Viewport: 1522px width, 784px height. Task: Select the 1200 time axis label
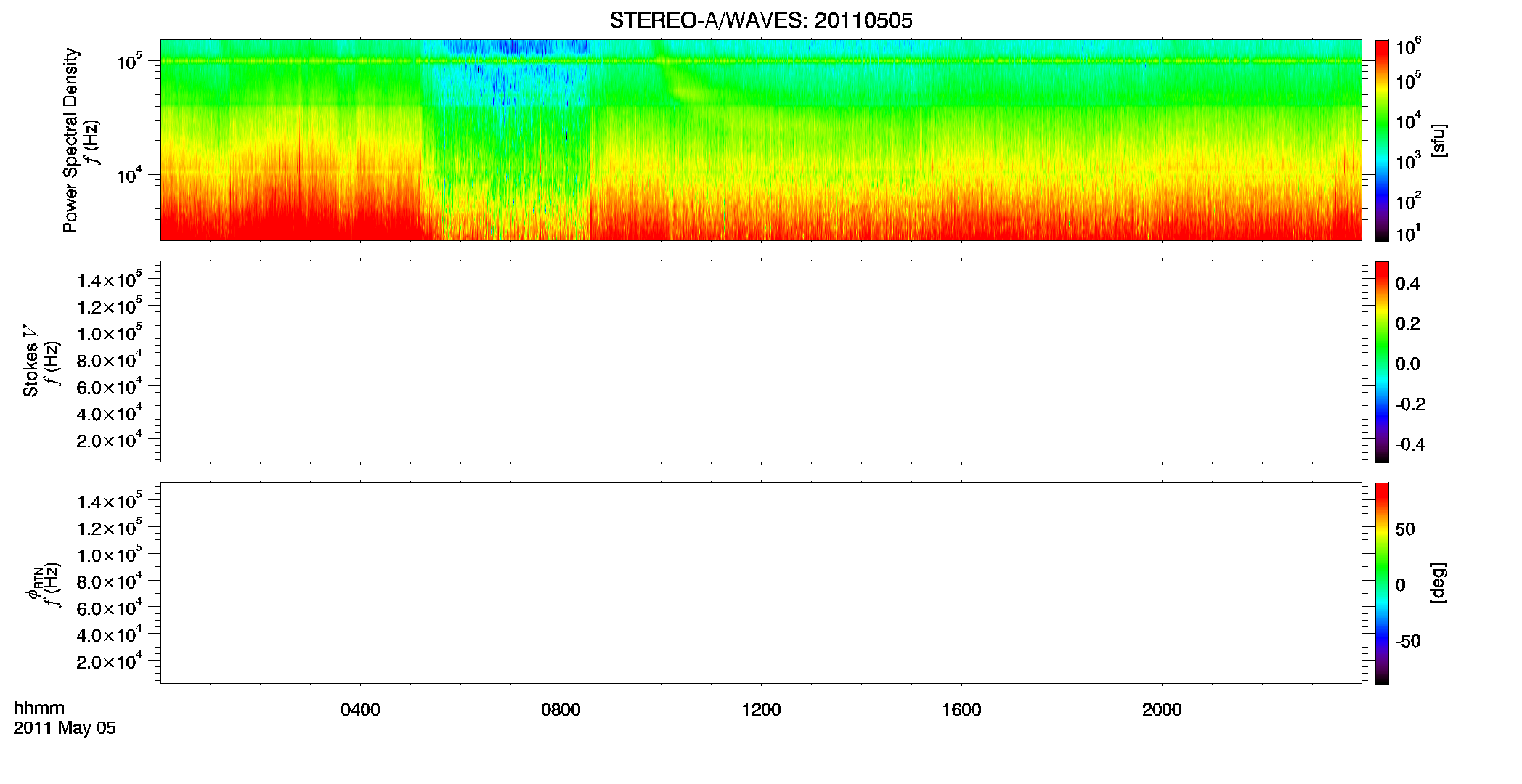[x=761, y=710]
